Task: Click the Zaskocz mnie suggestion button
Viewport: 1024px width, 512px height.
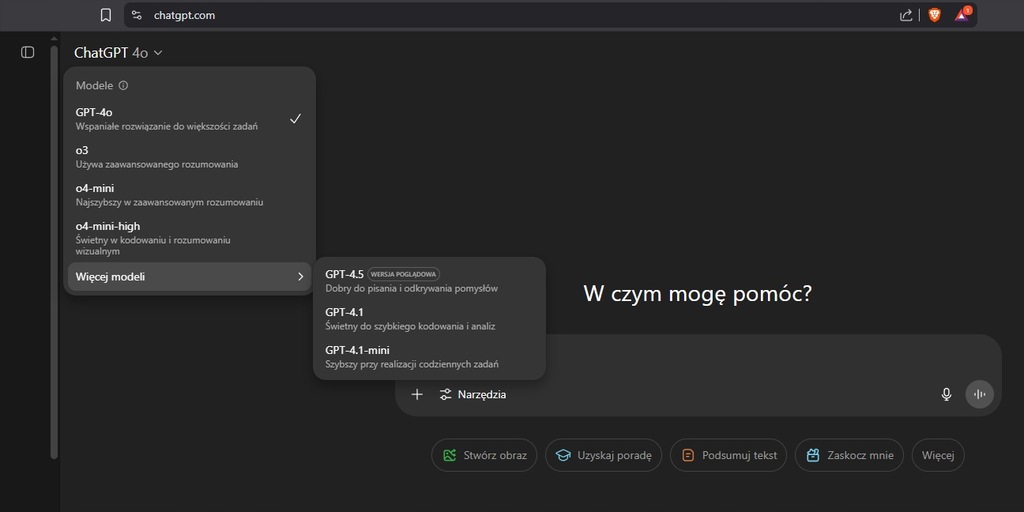Action: 849,455
